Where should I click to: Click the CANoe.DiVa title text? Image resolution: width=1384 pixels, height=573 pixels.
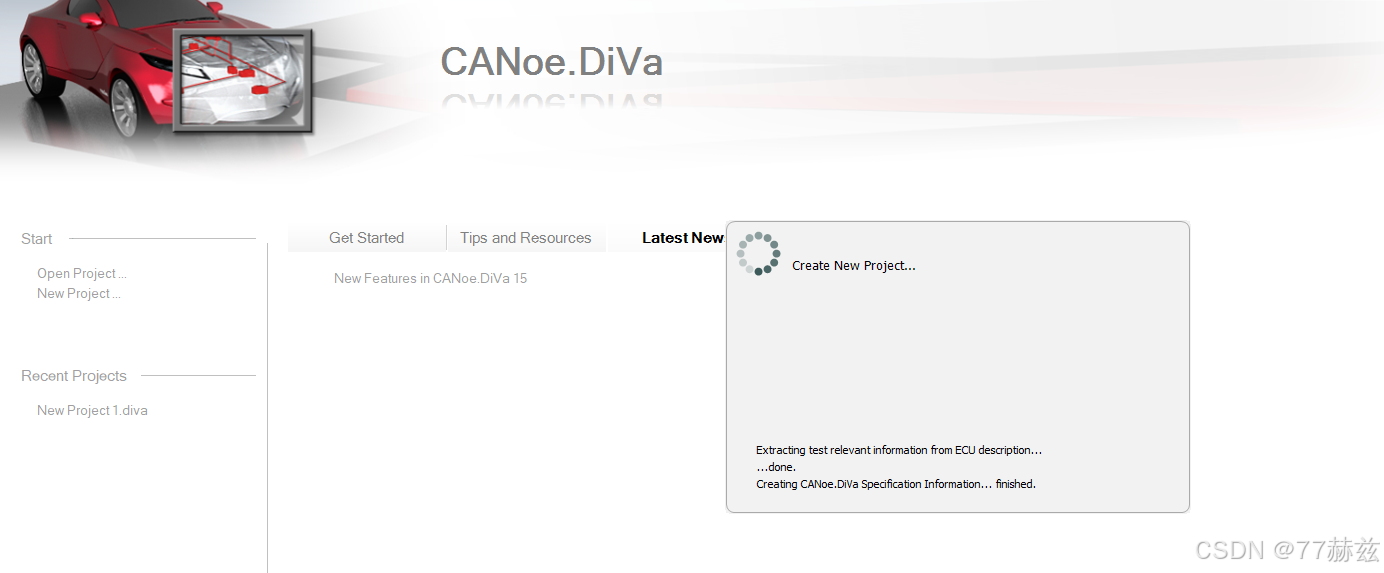(x=551, y=62)
